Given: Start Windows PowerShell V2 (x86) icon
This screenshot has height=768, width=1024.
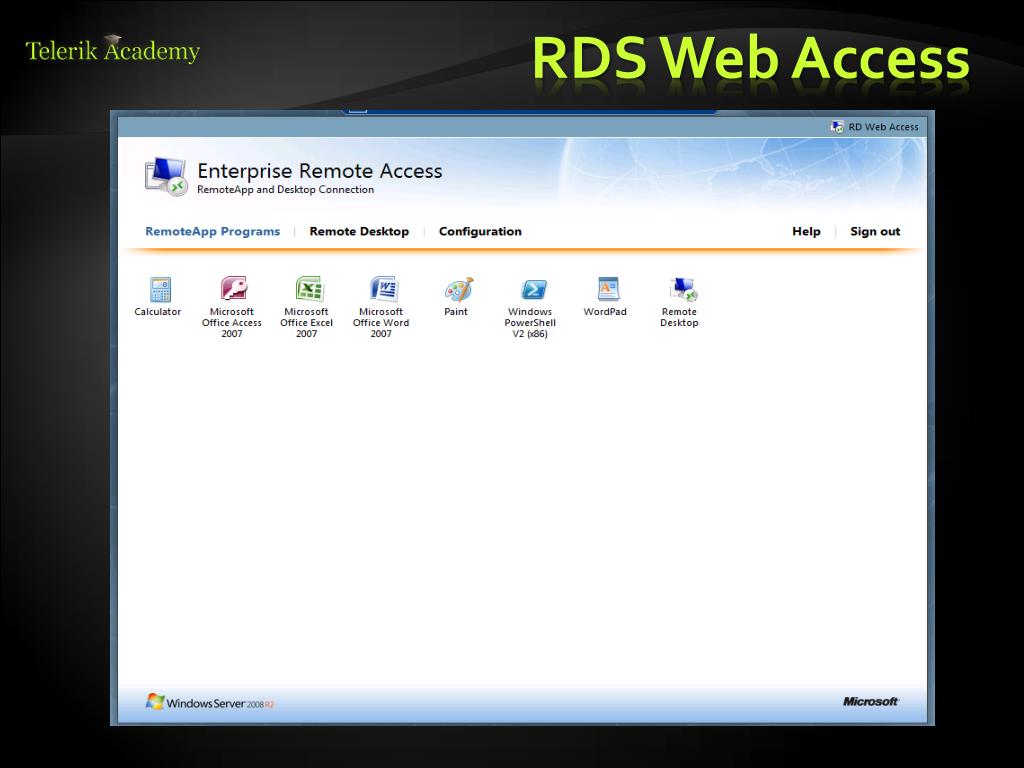Looking at the screenshot, I should (534, 289).
